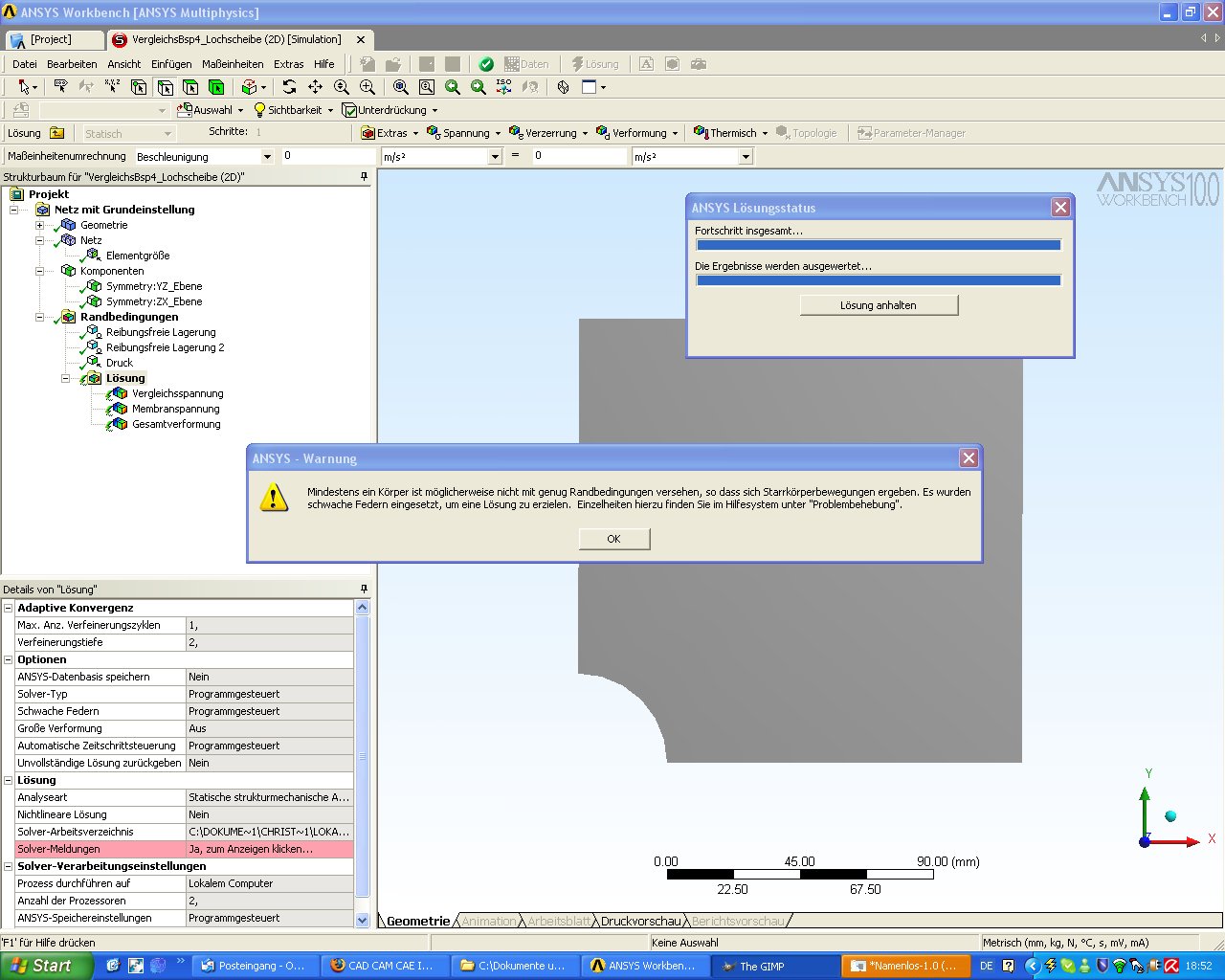
Task: Click the green checkmark toolbar icon
Action: click(486, 64)
